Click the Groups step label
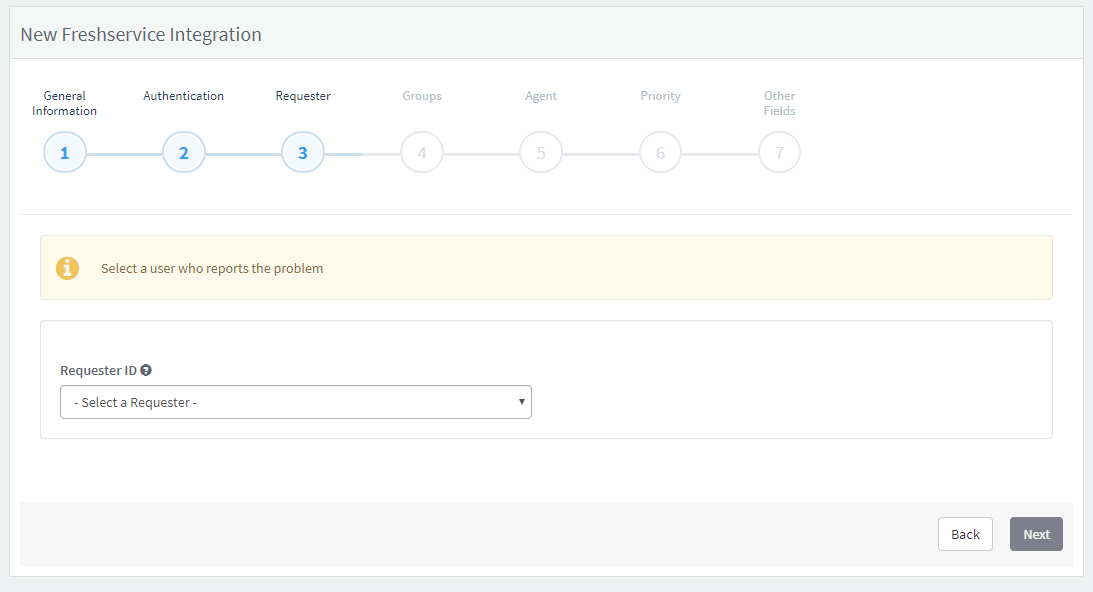 [422, 96]
